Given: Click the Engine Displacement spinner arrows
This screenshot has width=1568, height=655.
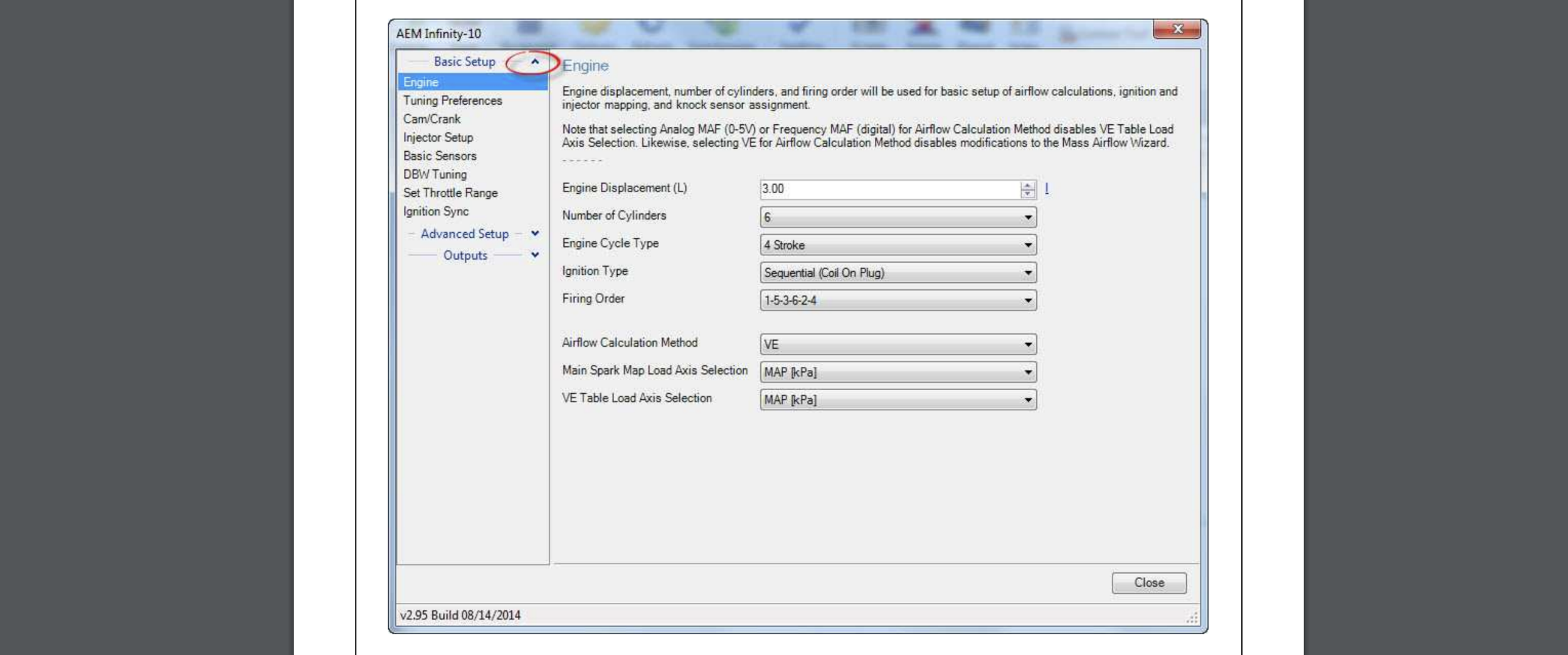Looking at the screenshot, I should (x=1027, y=189).
